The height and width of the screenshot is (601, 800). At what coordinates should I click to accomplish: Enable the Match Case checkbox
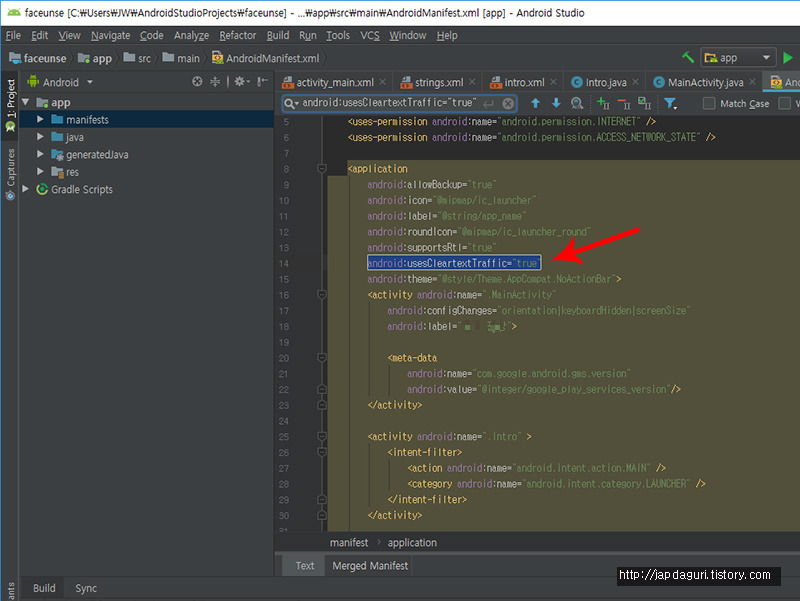pyautogui.click(x=709, y=103)
